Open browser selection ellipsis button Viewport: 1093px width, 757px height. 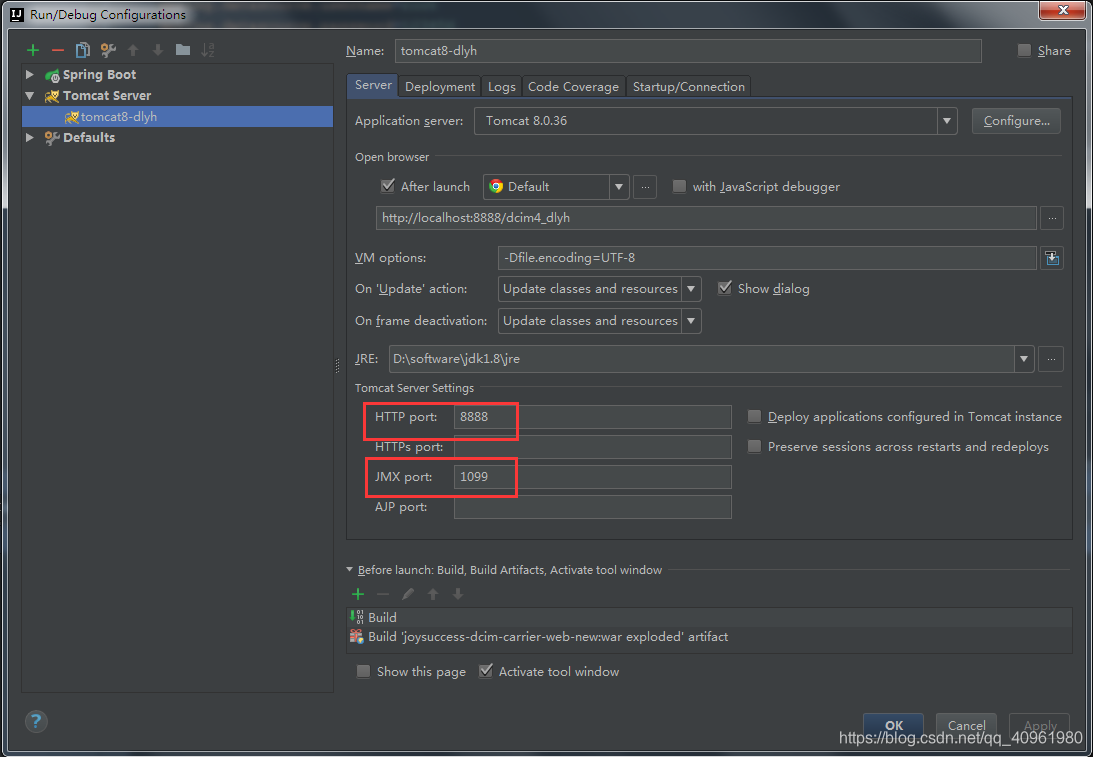[x=645, y=187]
